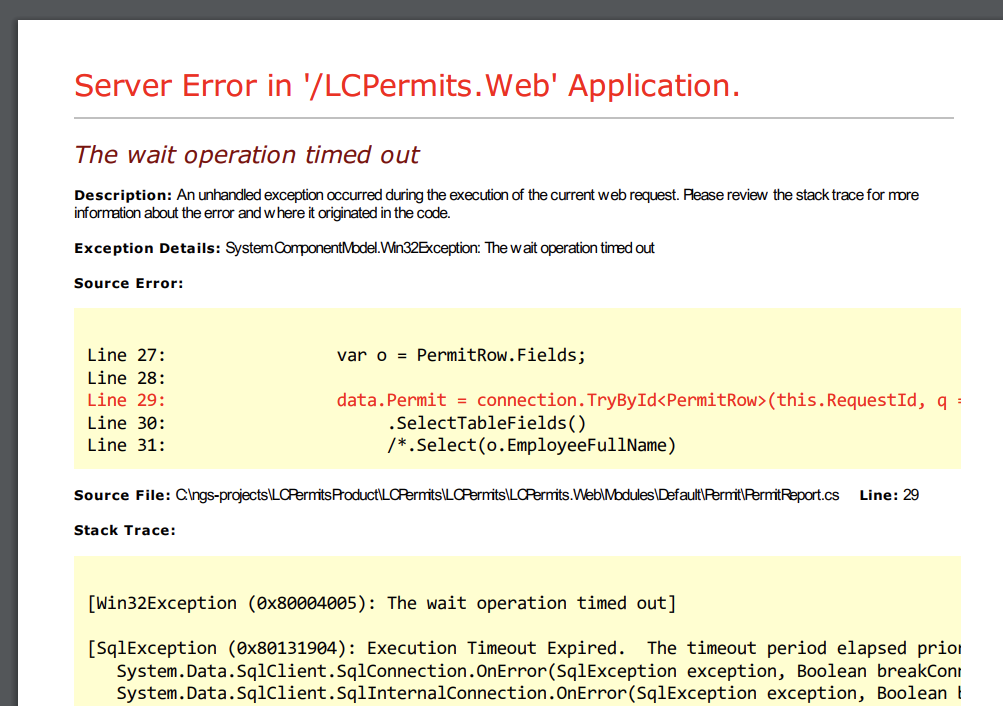Click the 'SqlInternalConnection.OnError' stack trace line
The width and height of the screenshot is (1003, 706).
[539, 693]
